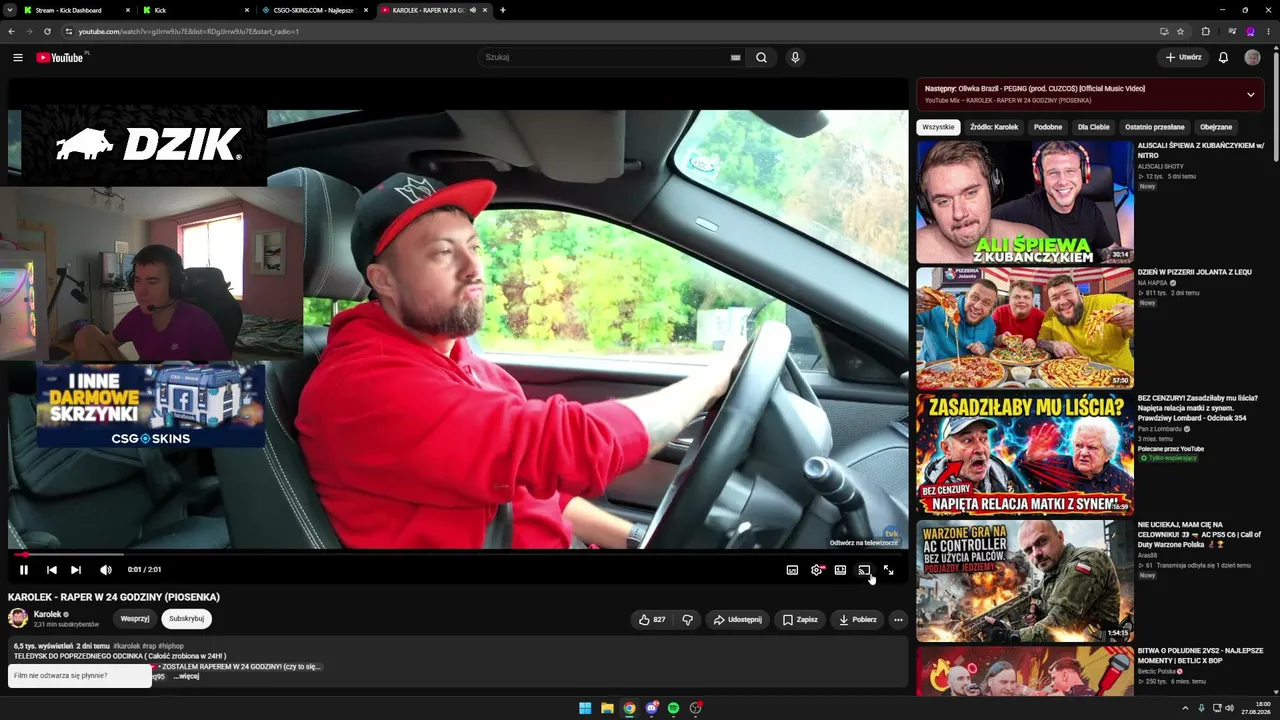Image resolution: width=1280 pixels, height=720 pixels.
Task: Toggle subtitles on the video player
Action: 792,570
